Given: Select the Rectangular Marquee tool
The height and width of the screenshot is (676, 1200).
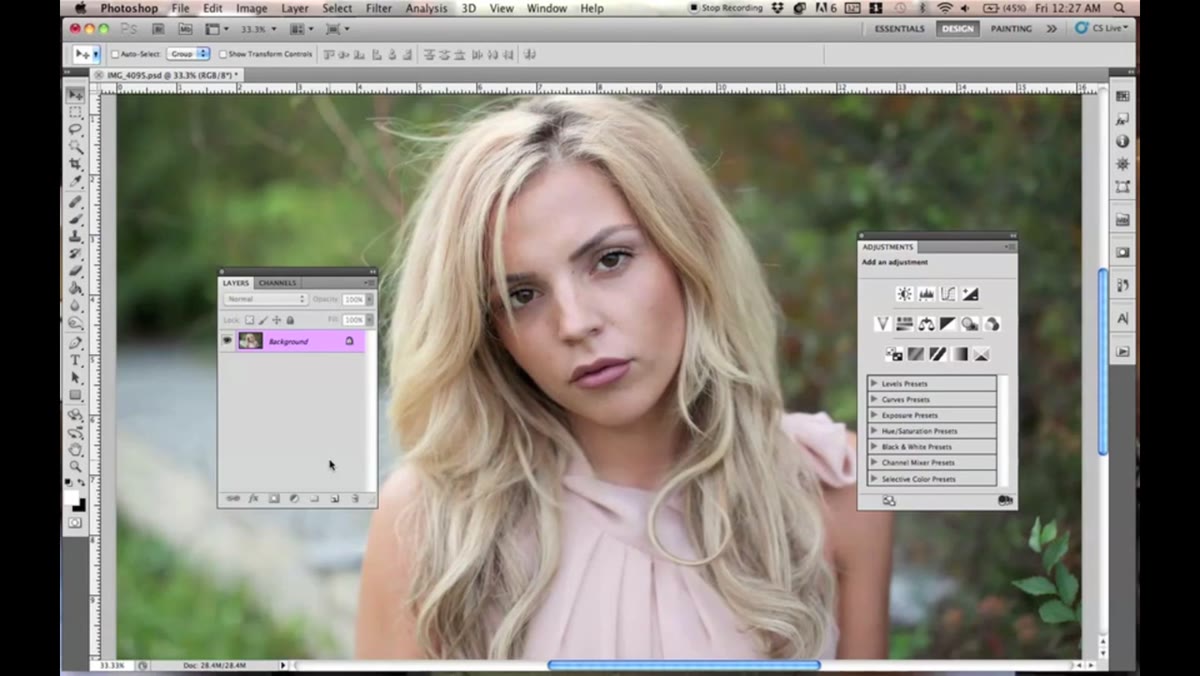Looking at the screenshot, I should point(75,111).
